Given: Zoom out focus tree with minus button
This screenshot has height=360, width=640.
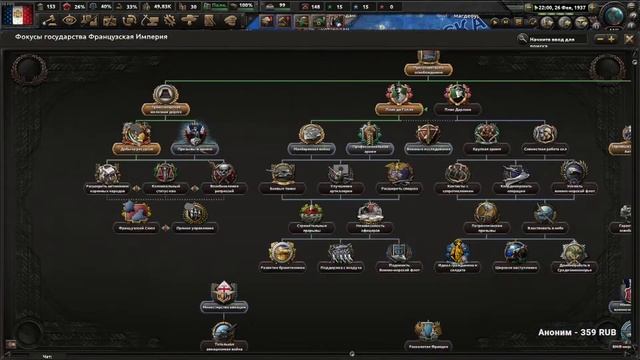Looking at the screenshot, I should pos(600,39).
